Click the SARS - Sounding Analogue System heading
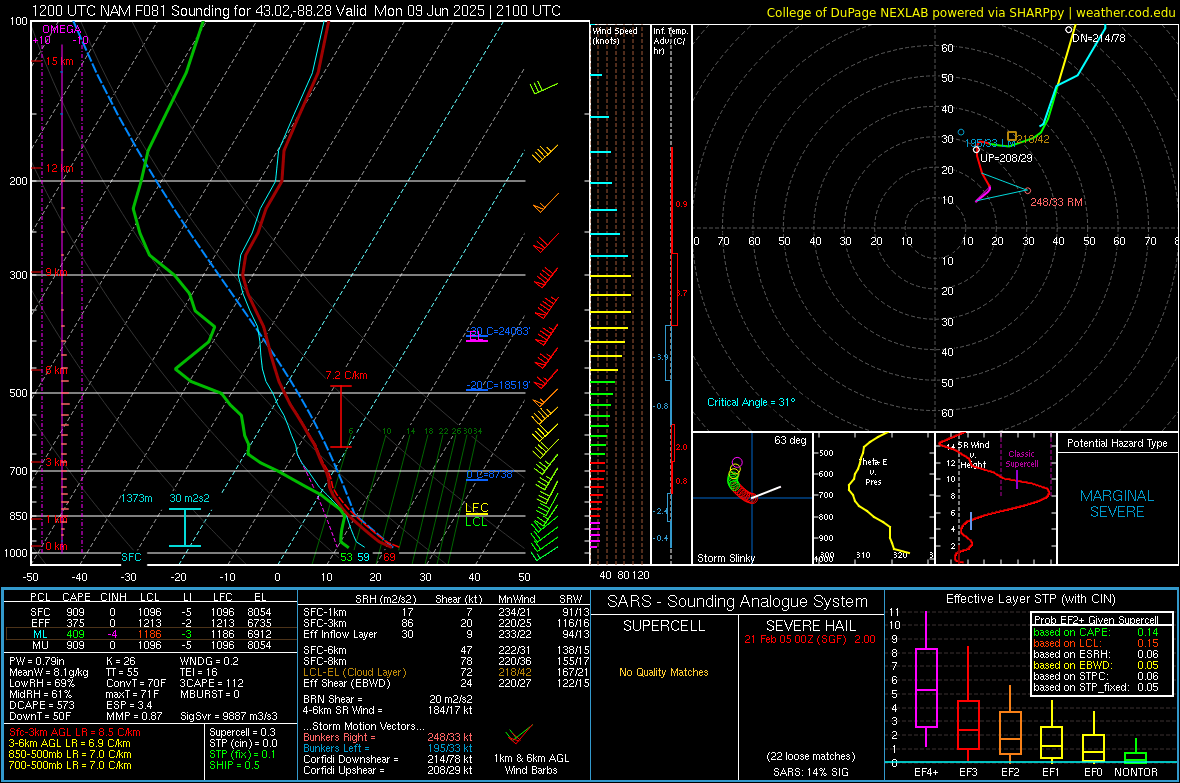Image resolution: width=1180 pixels, height=783 pixels. coord(738,602)
